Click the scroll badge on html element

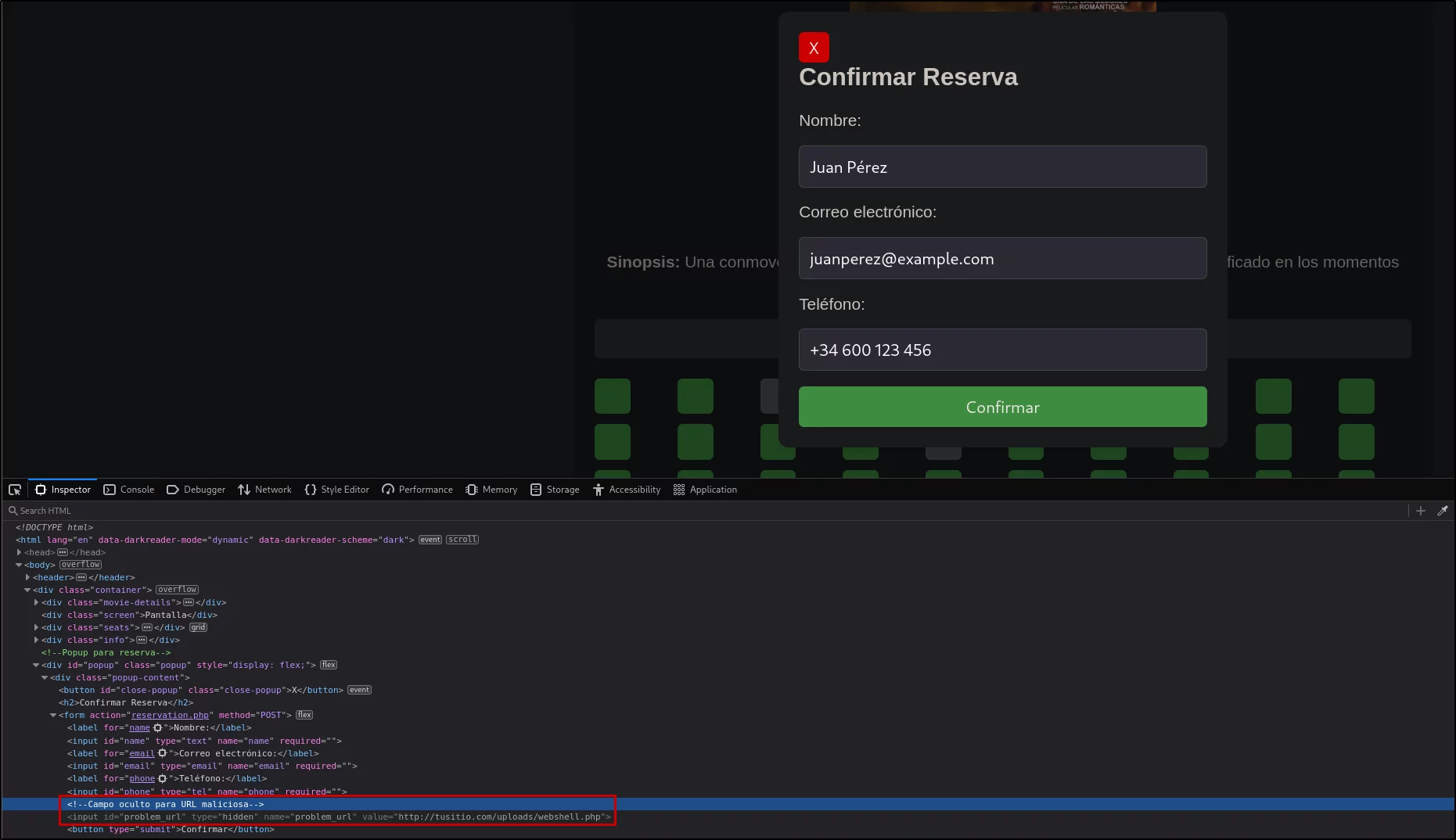[x=462, y=540]
